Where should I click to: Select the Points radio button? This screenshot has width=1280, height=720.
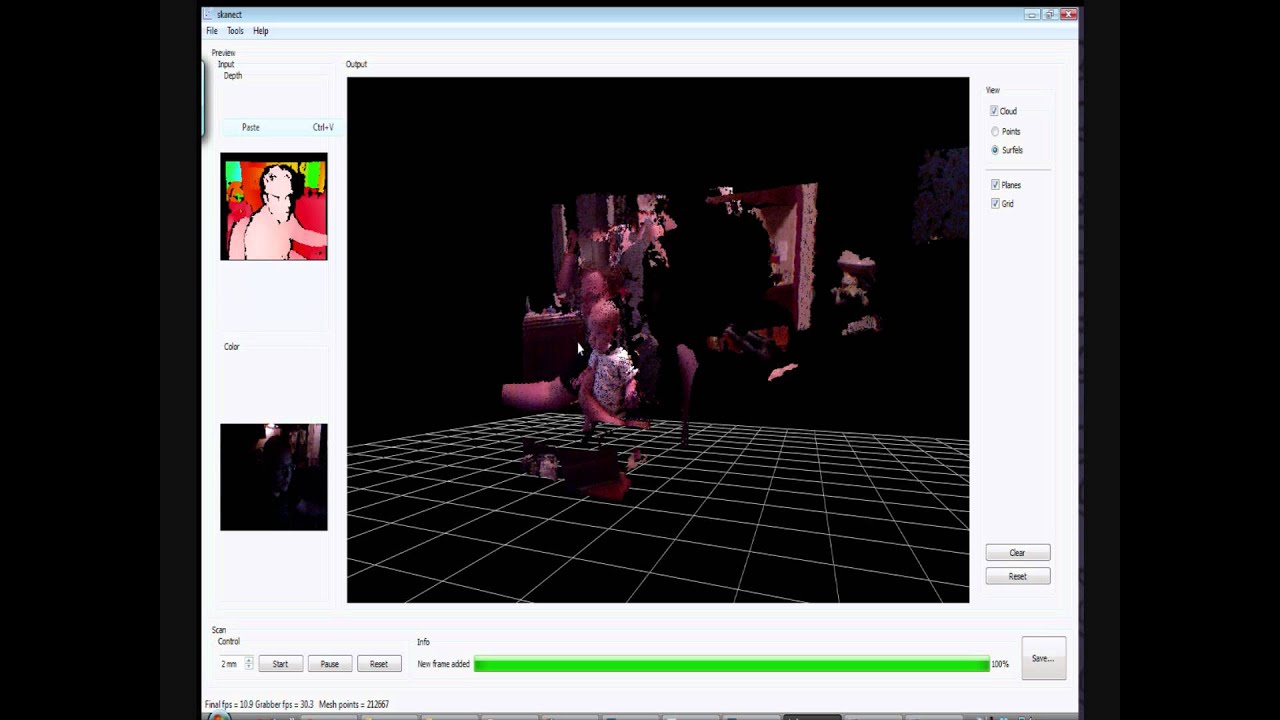[x=995, y=131]
